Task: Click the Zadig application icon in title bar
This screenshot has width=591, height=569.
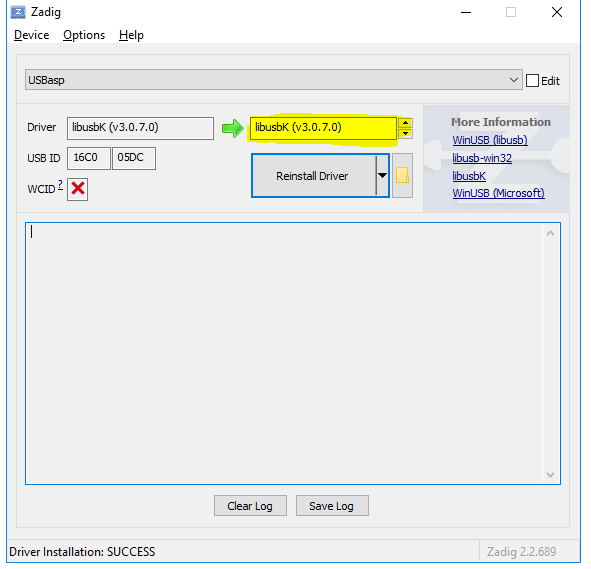Action: (x=18, y=12)
